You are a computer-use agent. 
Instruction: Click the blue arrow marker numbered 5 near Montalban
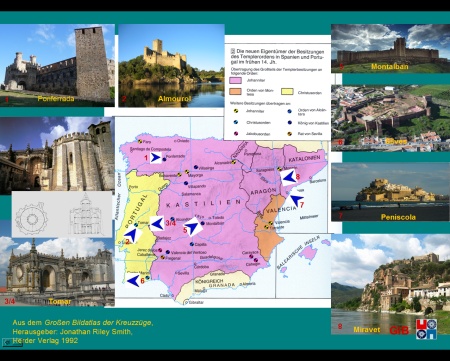coord(192,227)
